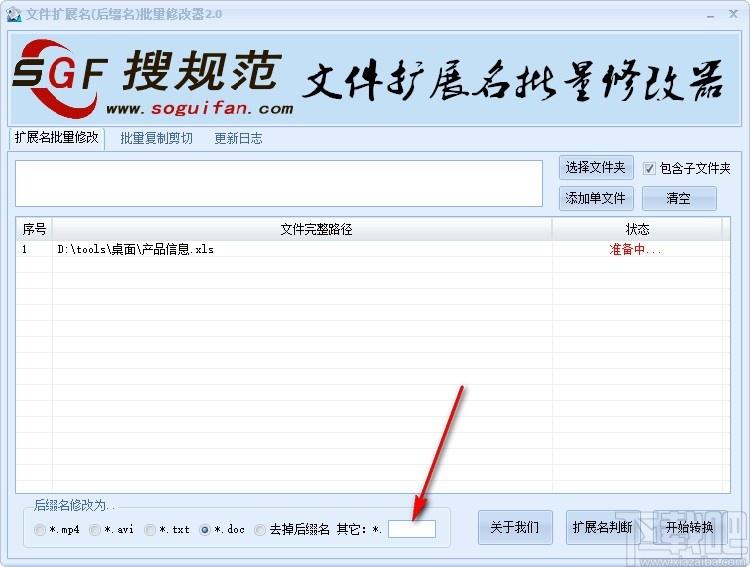Toggle the 包含子文件夹 checkbox
Screen dimensions: 750x567
649,168
